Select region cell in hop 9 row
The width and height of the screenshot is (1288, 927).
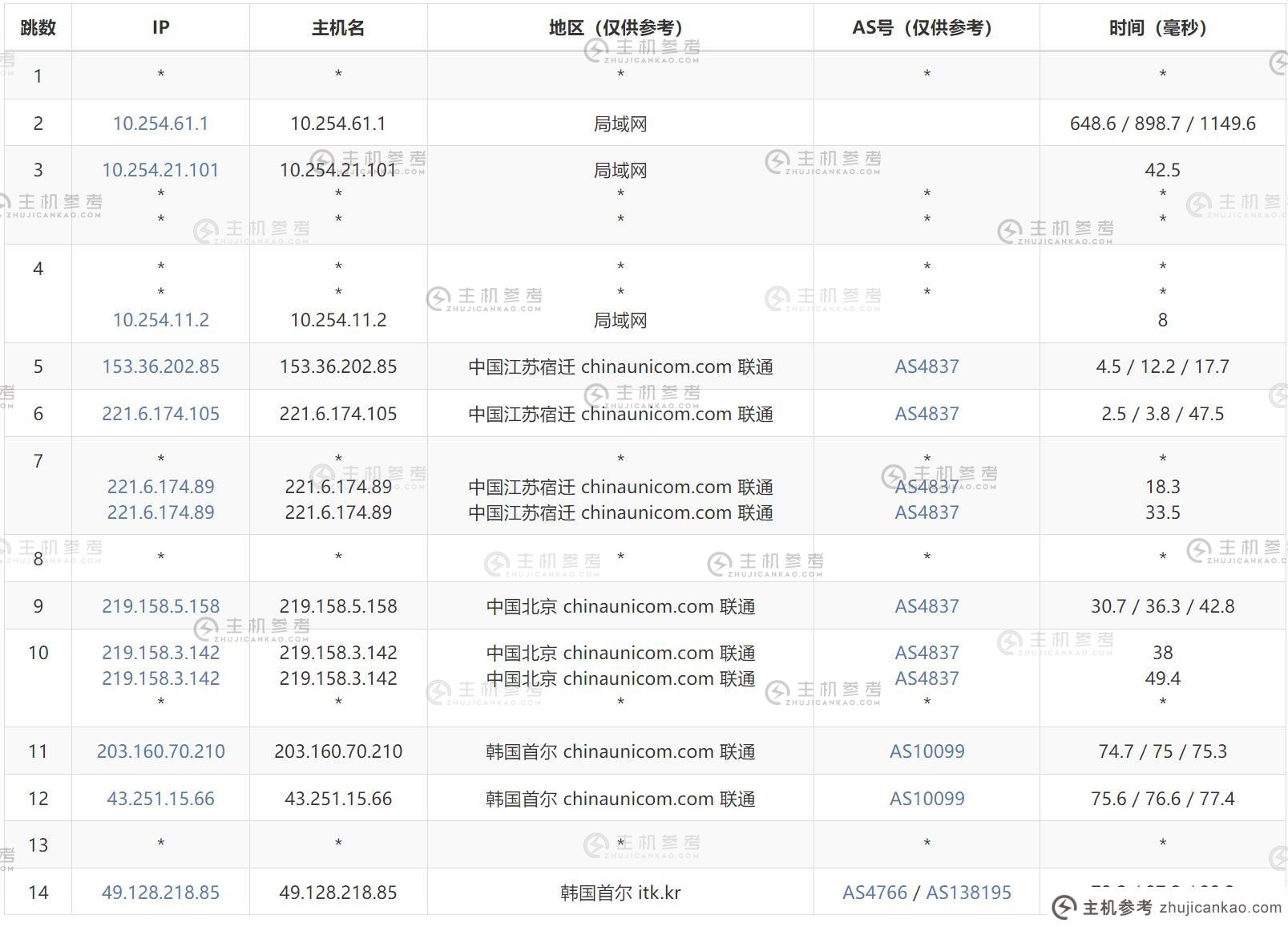[x=620, y=606]
